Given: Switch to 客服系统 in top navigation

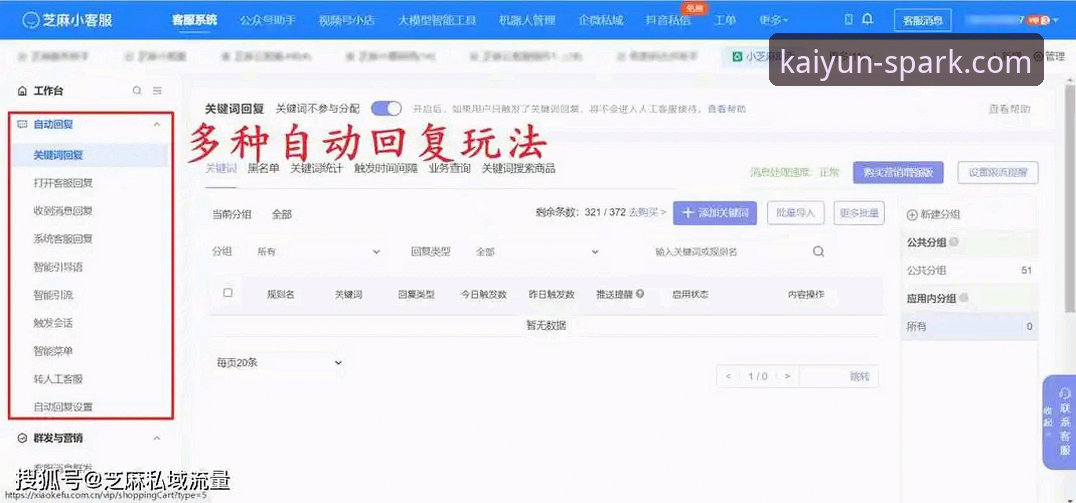Looking at the screenshot, I should 194,20.
